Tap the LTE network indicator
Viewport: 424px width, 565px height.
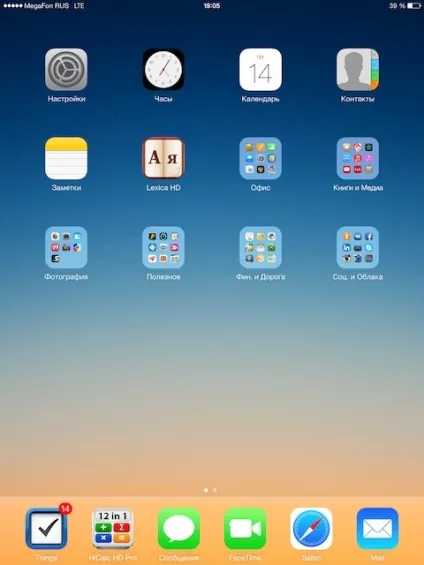[x=79, y=6]
